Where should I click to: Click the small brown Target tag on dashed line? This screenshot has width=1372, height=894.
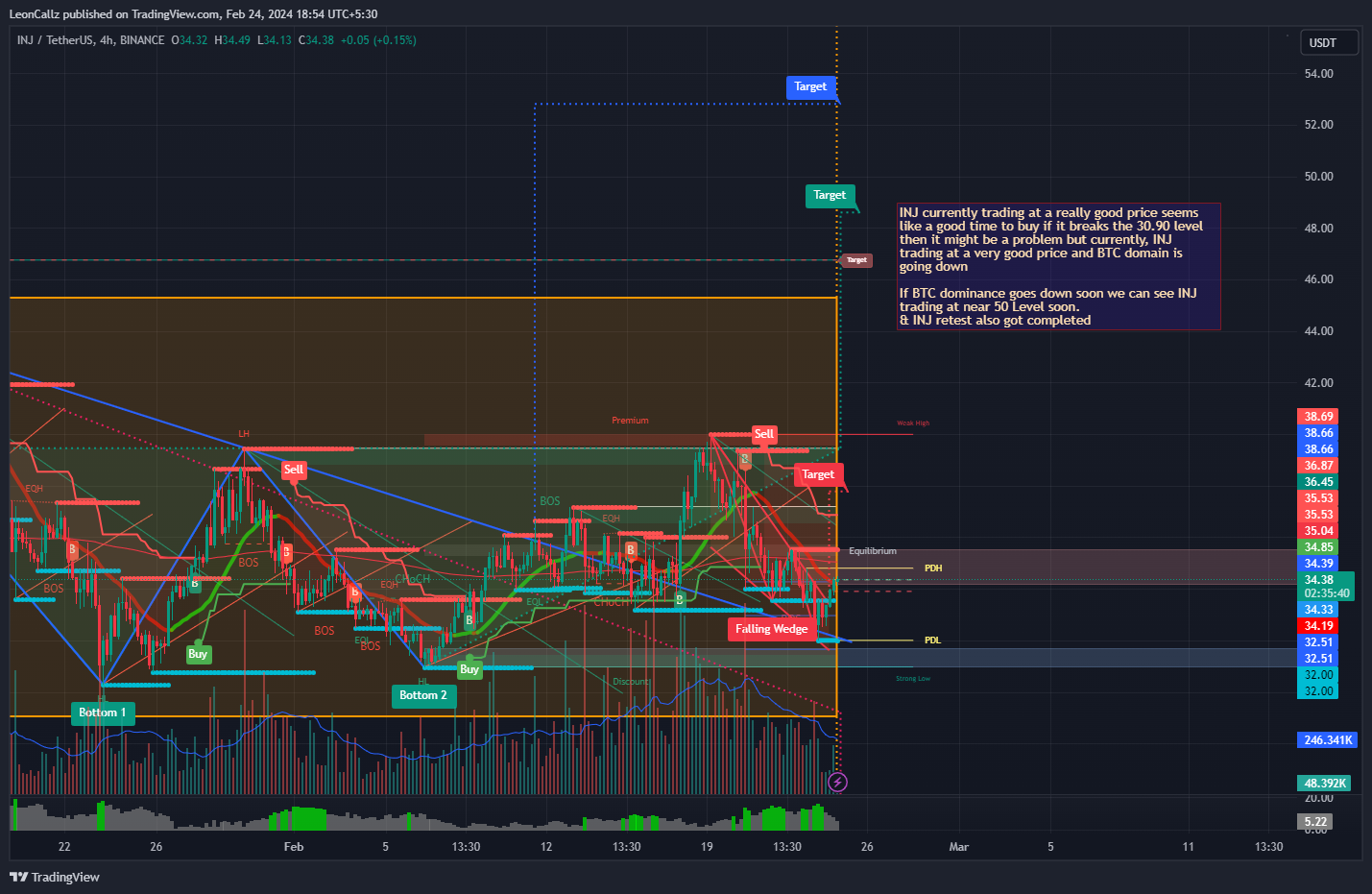856,260
